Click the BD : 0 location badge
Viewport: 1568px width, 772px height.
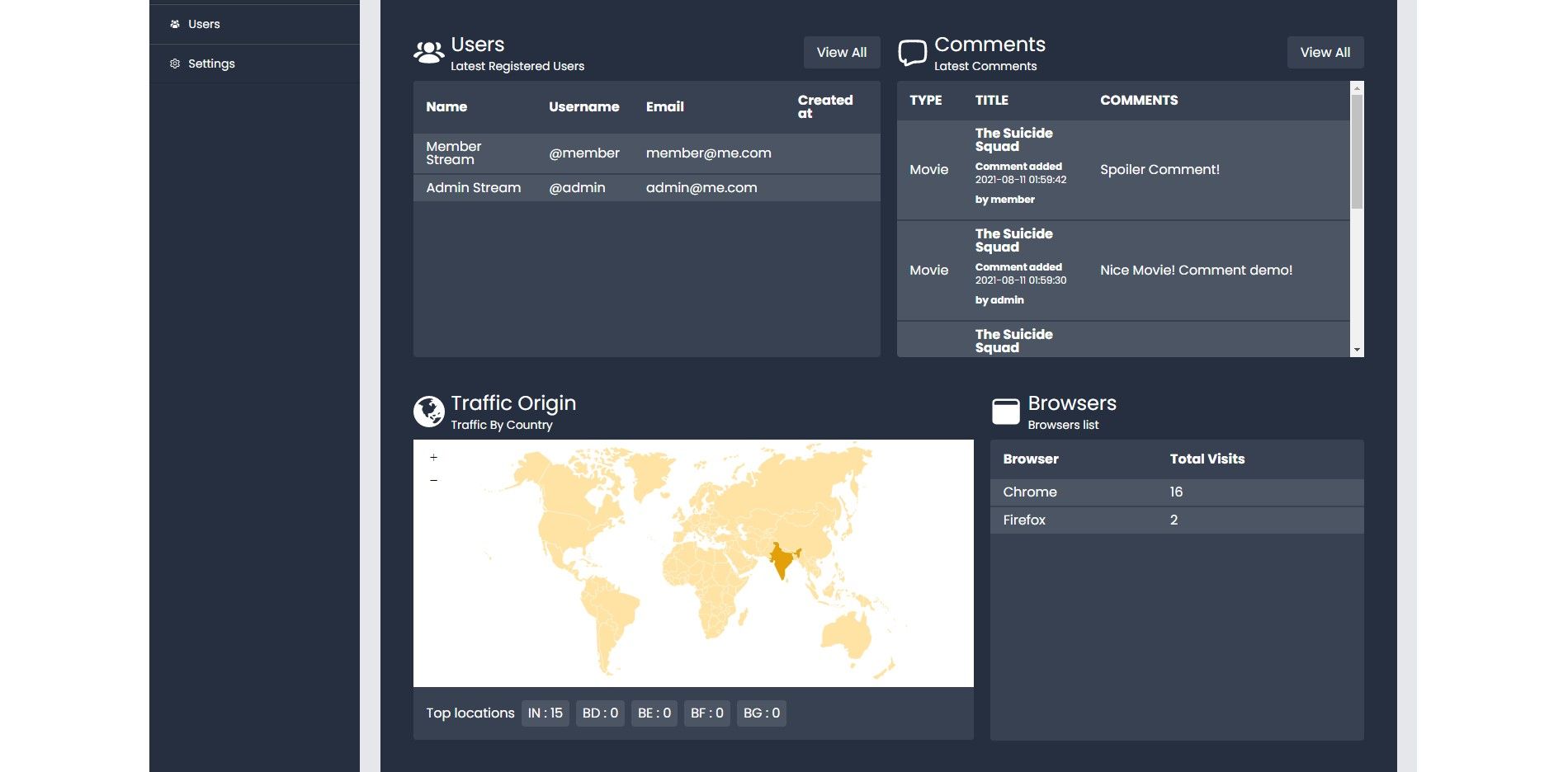(600, 713)
